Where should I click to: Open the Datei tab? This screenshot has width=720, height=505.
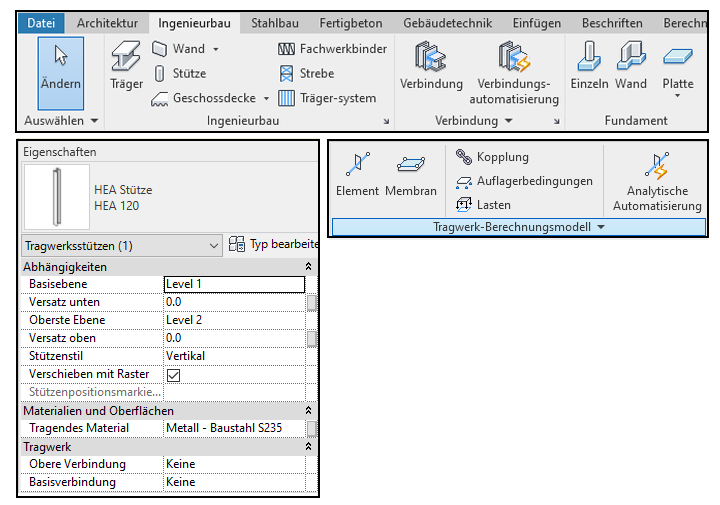pos(41,23)
